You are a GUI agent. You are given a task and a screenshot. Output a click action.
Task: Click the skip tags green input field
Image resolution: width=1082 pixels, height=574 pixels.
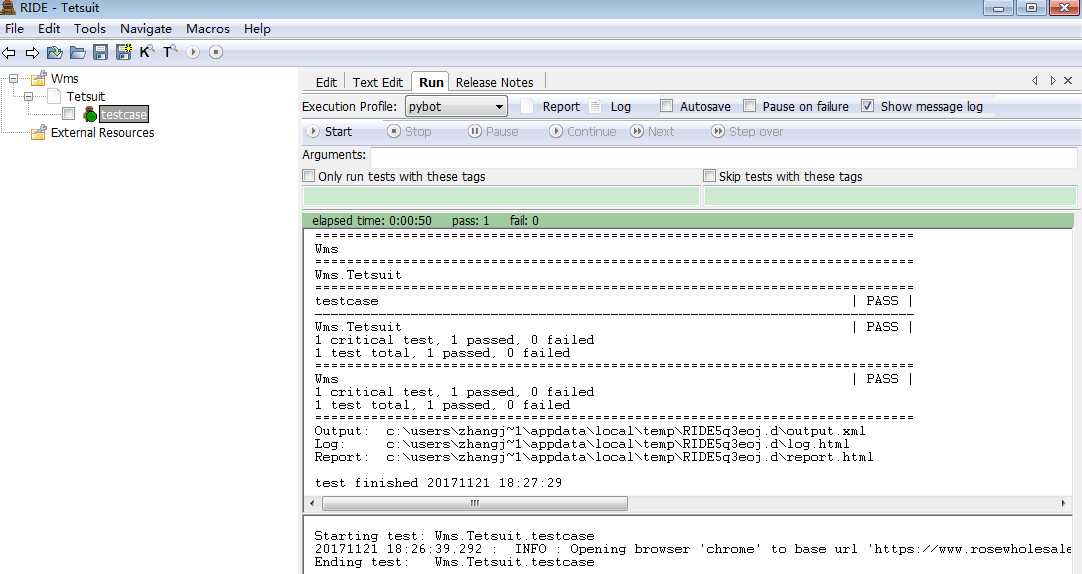889,196
